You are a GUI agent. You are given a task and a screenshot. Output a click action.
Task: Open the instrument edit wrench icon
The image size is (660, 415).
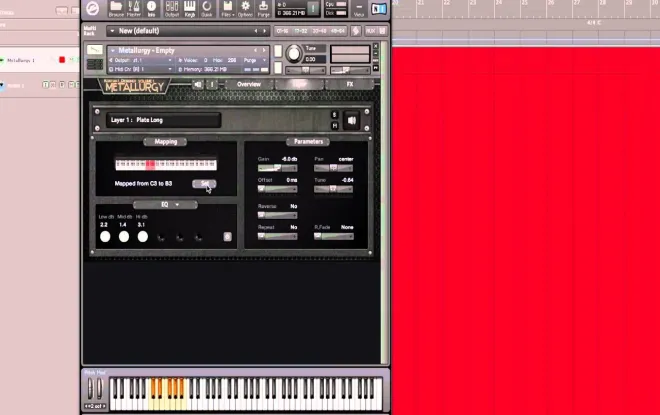[x=95, y=50]
